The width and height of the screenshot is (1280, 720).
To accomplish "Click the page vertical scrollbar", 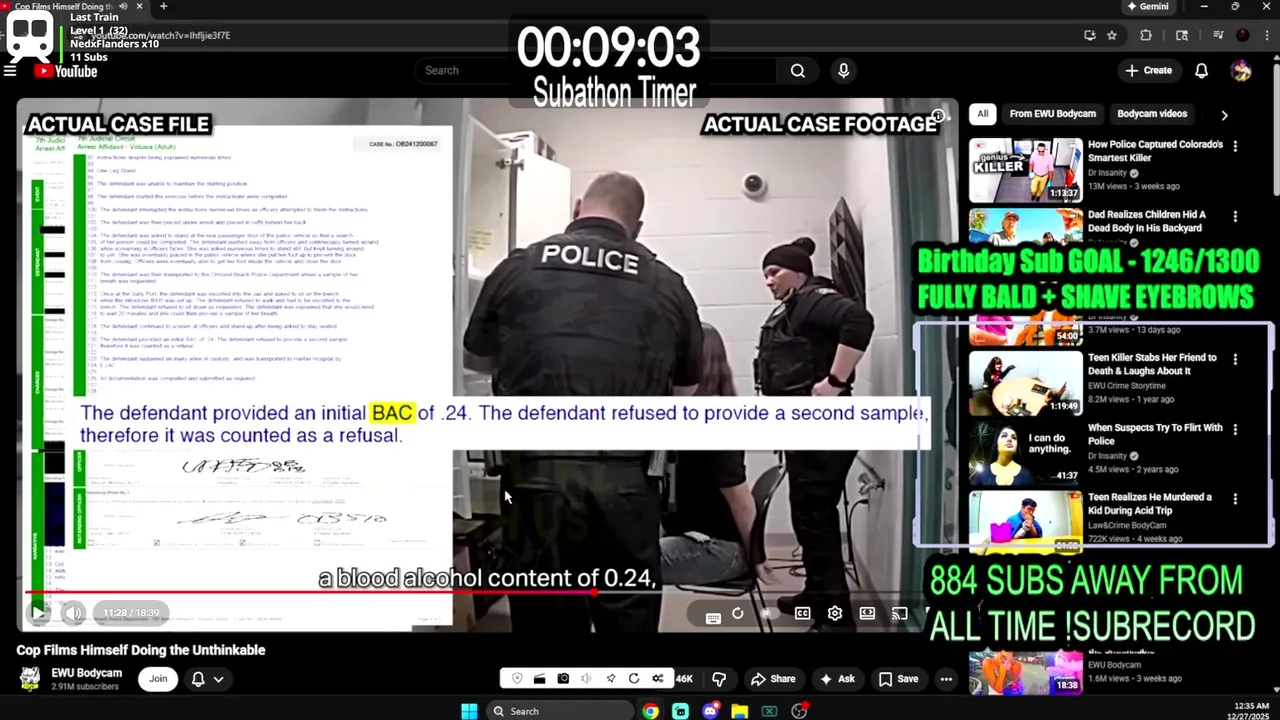I will pyautogui.click(x=1275, y=130).
